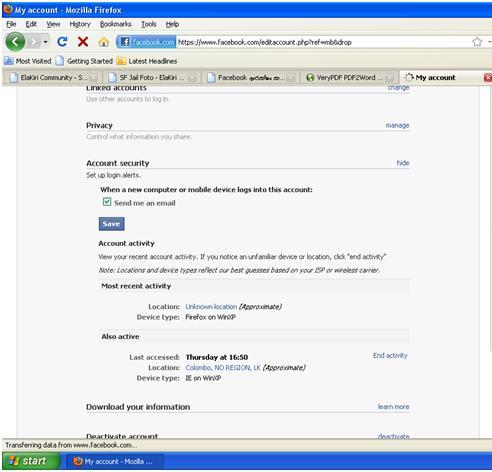Click the URL address field

[323, 42]
